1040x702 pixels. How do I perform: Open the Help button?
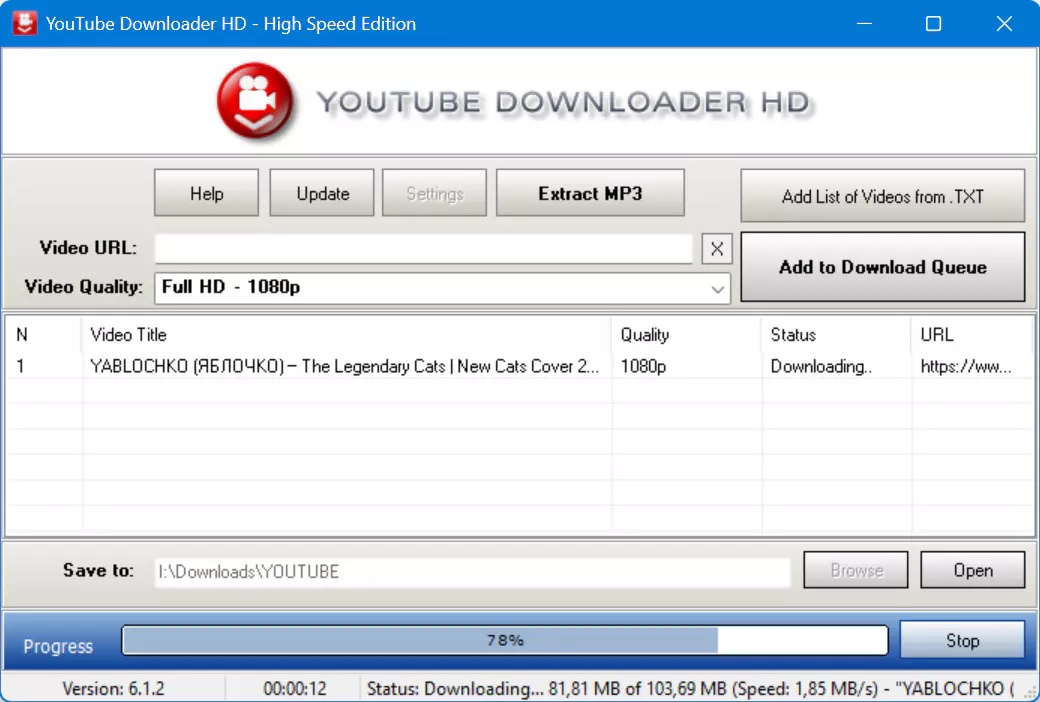pos(206,193)
